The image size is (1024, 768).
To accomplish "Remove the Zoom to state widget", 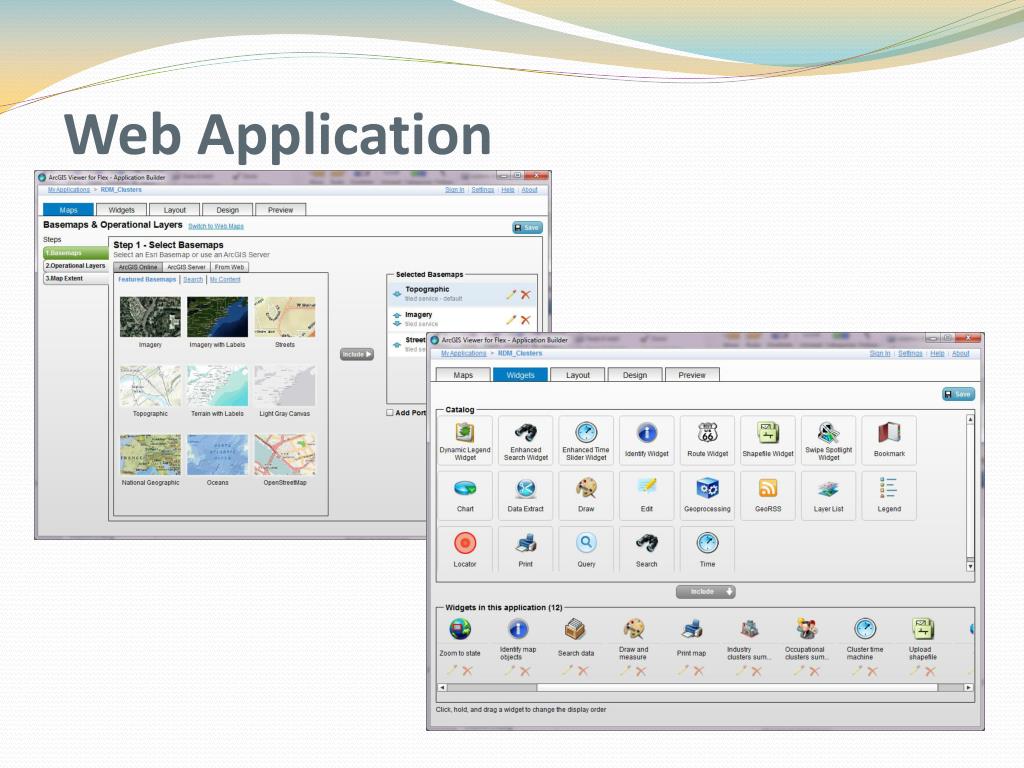I will coord(467,671).
